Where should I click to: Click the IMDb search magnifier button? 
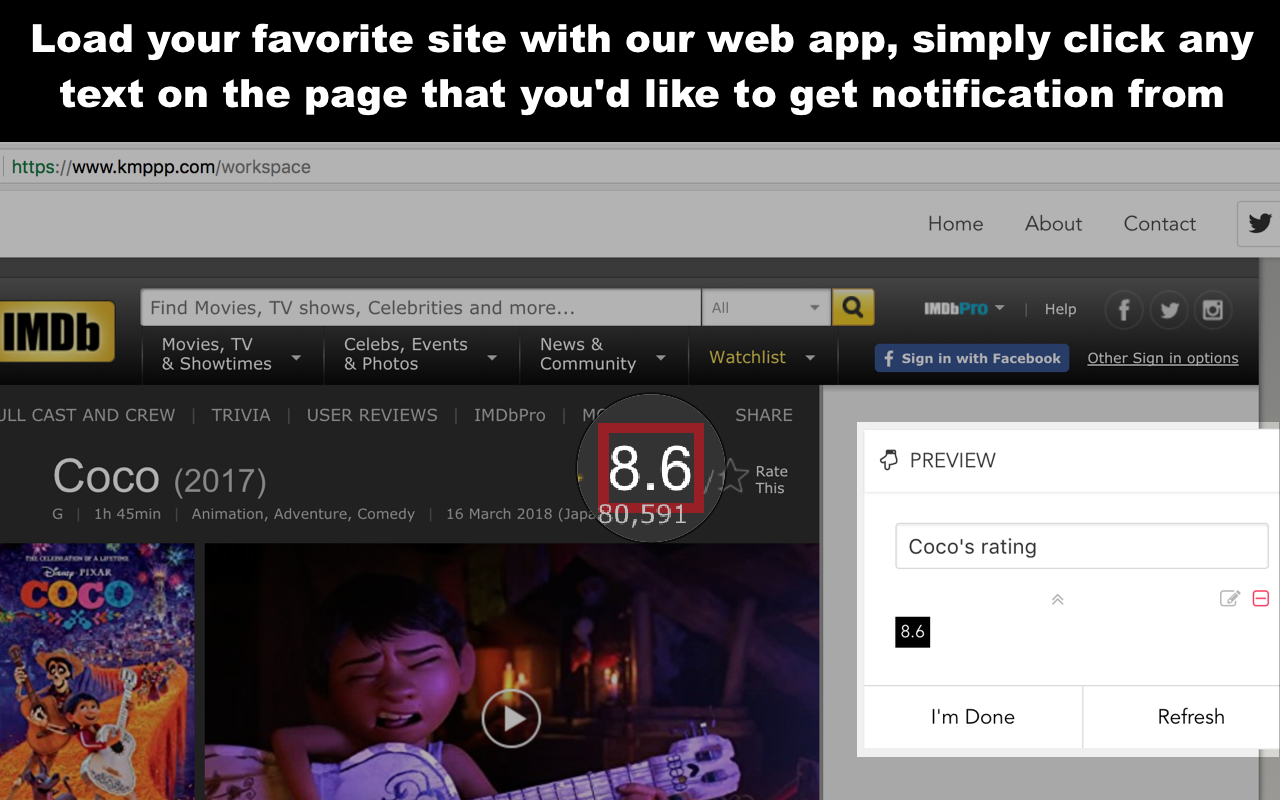pos(853,308)
